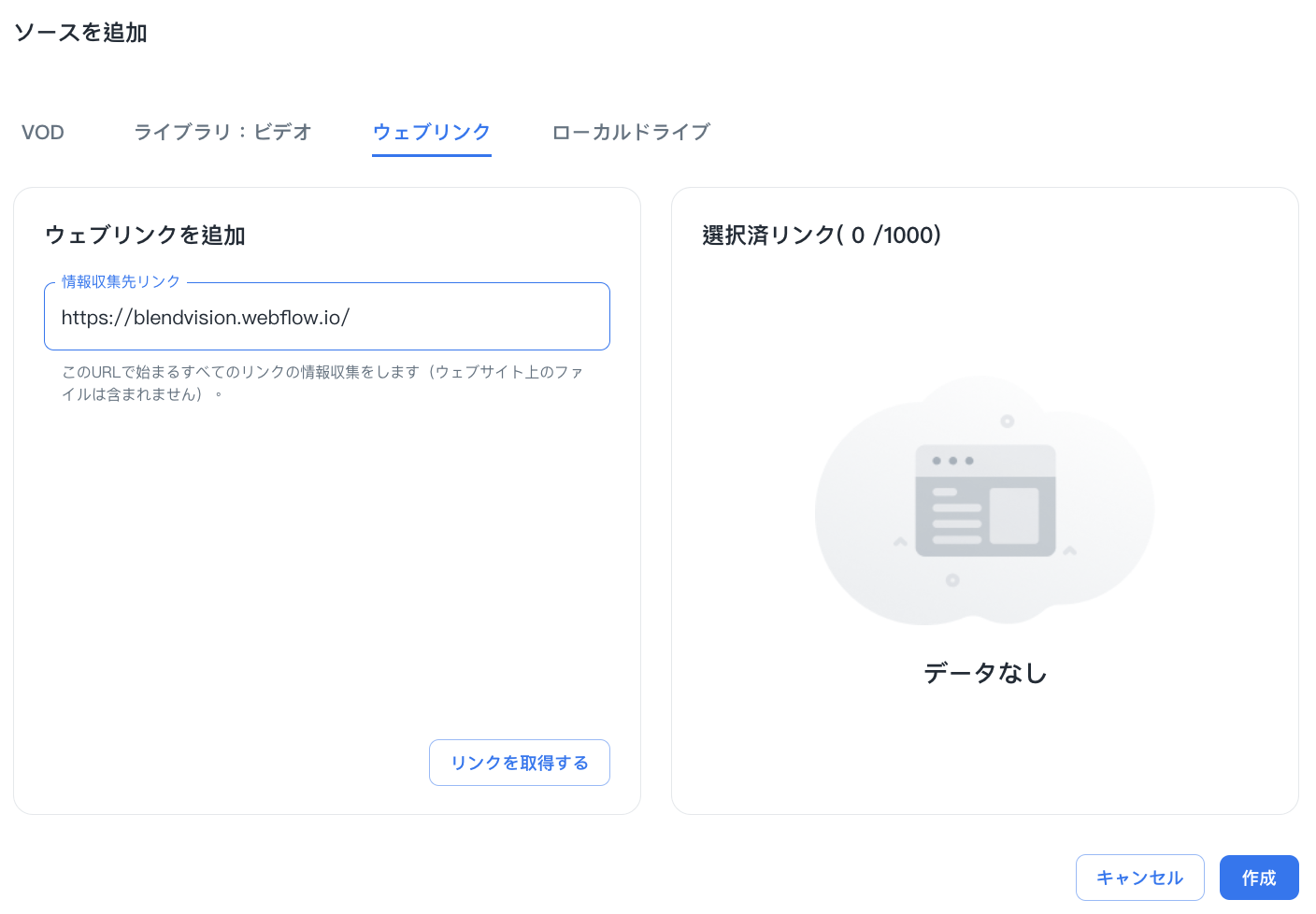This screenshot has height=914, width=1316.
Task: Switch to the VOD tab
Action: (x=43, y=132)
